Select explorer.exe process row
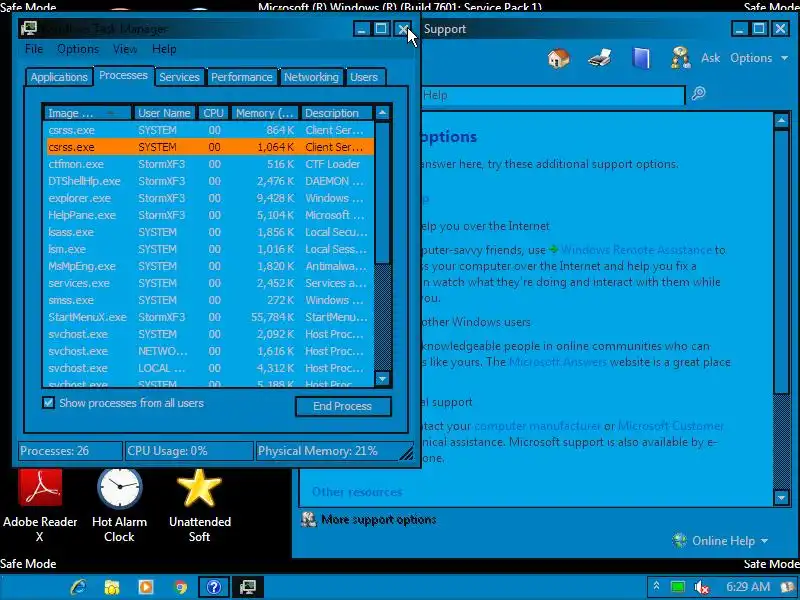 tap(209, 198)
